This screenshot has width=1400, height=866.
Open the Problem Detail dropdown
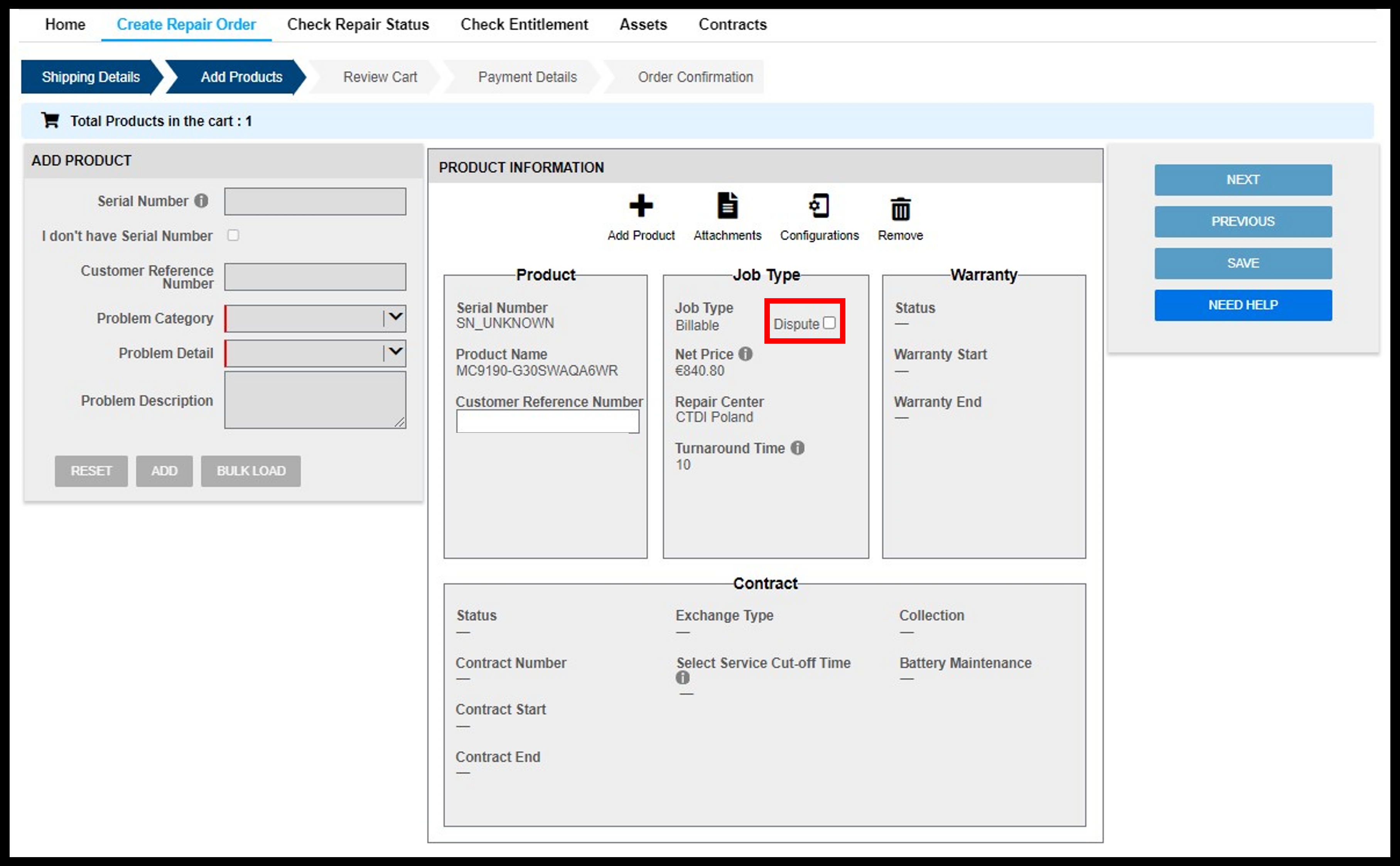315,353
